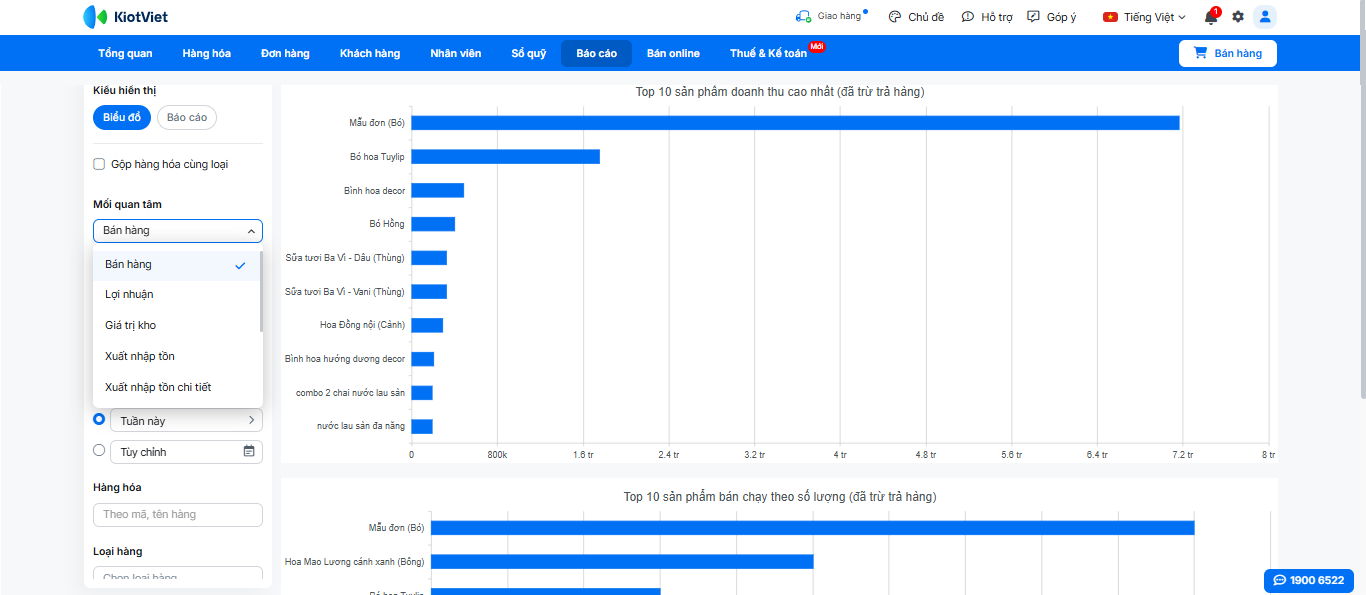Select the Tuần này radio button
Viewport: 1366px width, 595px height.
(99, 420)
